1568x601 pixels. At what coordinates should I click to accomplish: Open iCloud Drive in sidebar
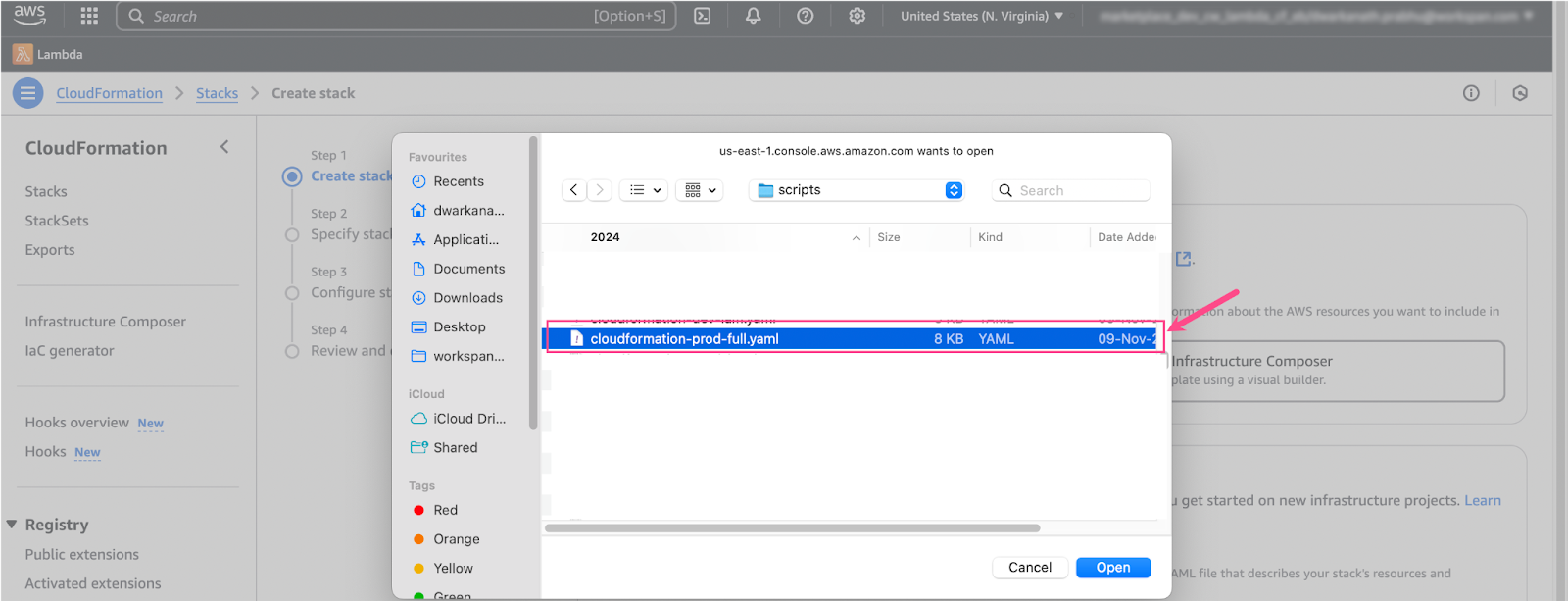460,419
